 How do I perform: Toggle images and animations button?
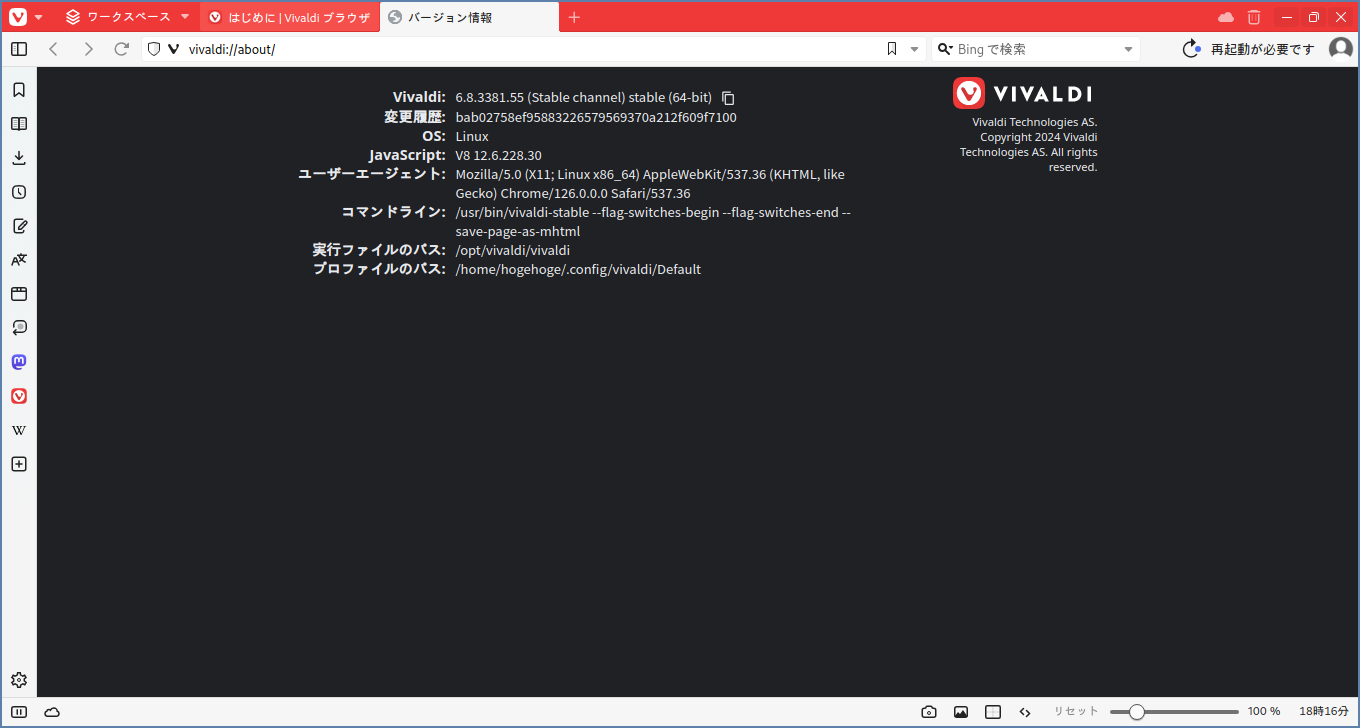(961, 712)
